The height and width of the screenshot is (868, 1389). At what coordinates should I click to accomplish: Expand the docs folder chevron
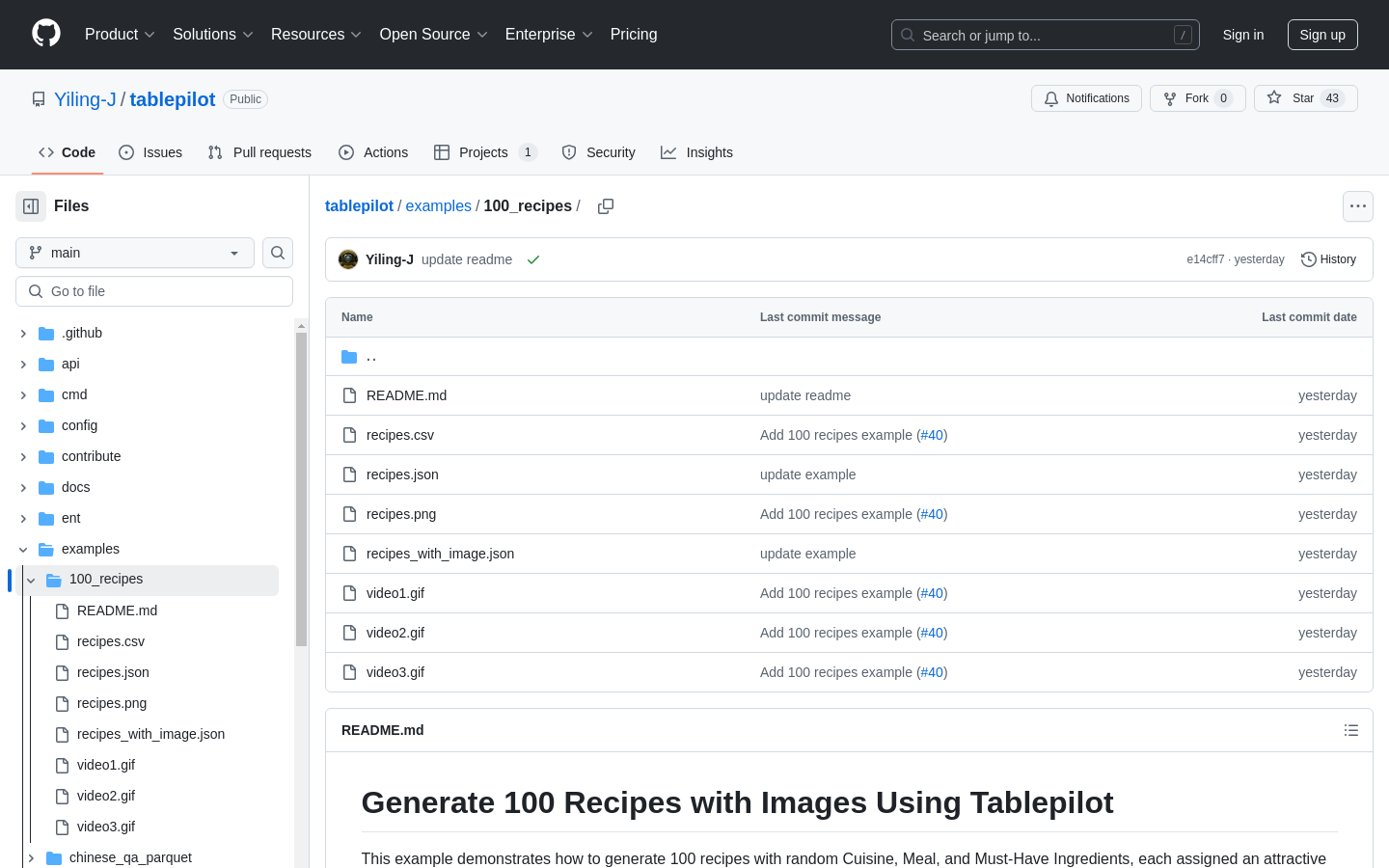[23, 487]
